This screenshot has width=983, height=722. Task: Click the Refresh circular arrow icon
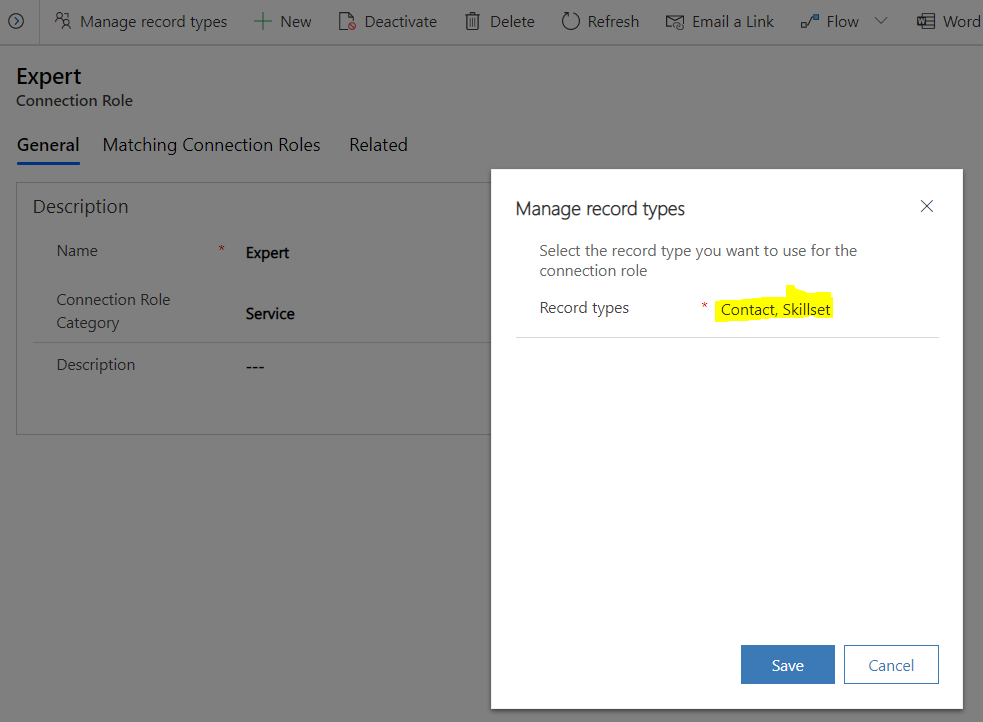pos(570,21)
